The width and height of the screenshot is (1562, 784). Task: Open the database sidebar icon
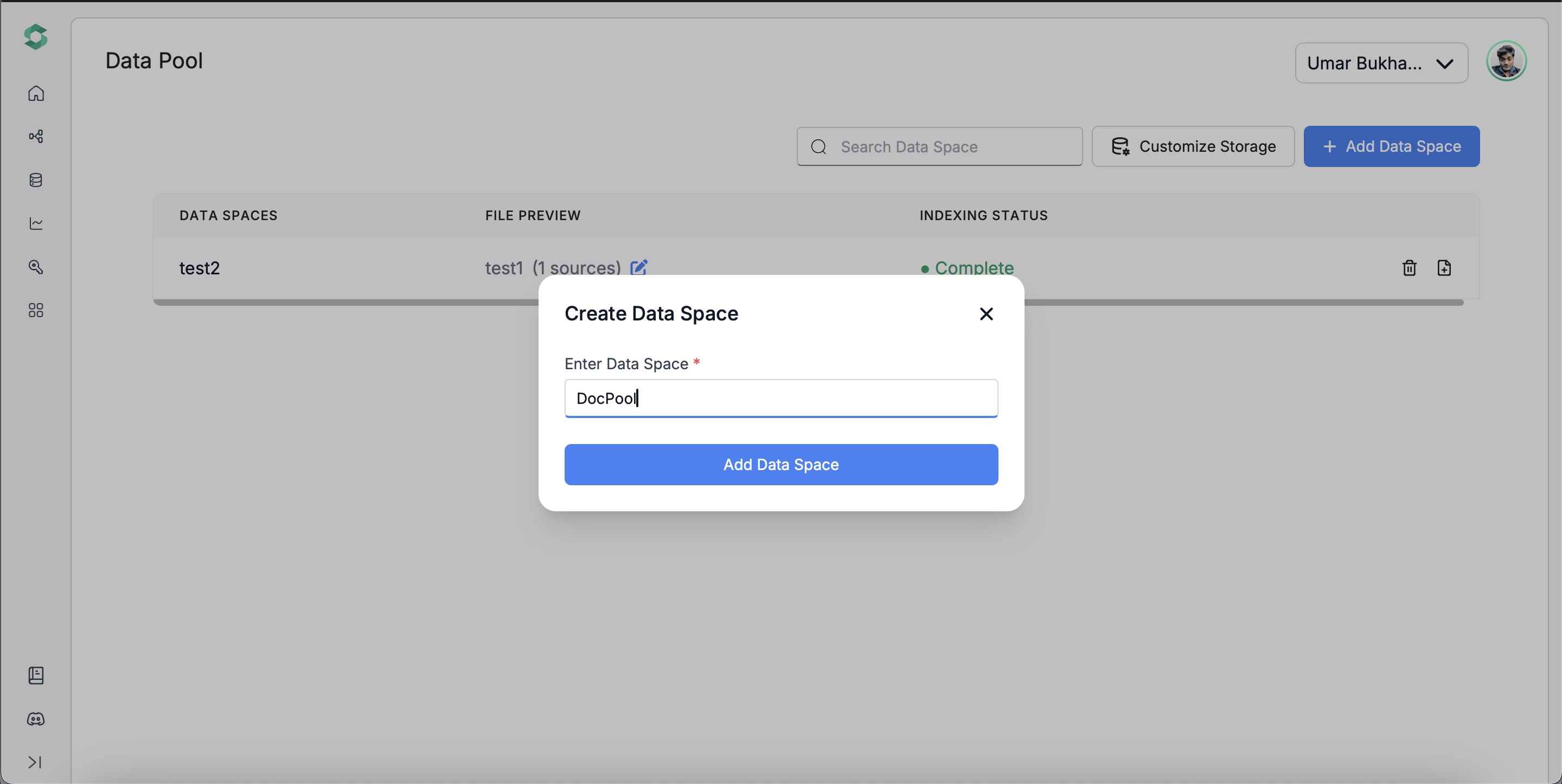[36, 180]
